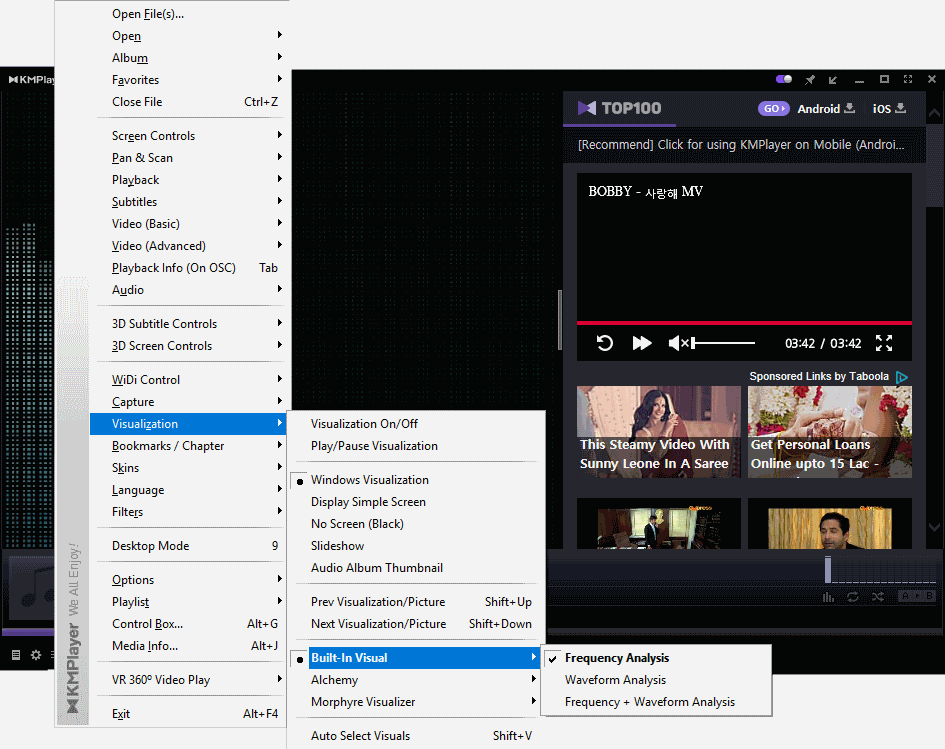Click Next Visualization/Picture
Screen dimensions: 945x749
416,624
